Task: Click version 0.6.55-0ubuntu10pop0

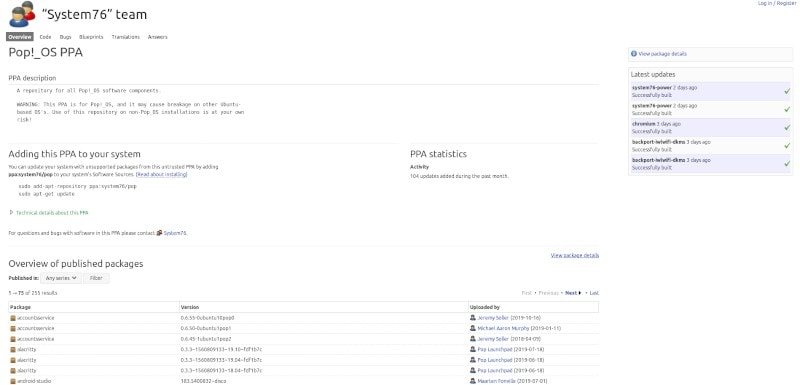Action: click(207, 318)
